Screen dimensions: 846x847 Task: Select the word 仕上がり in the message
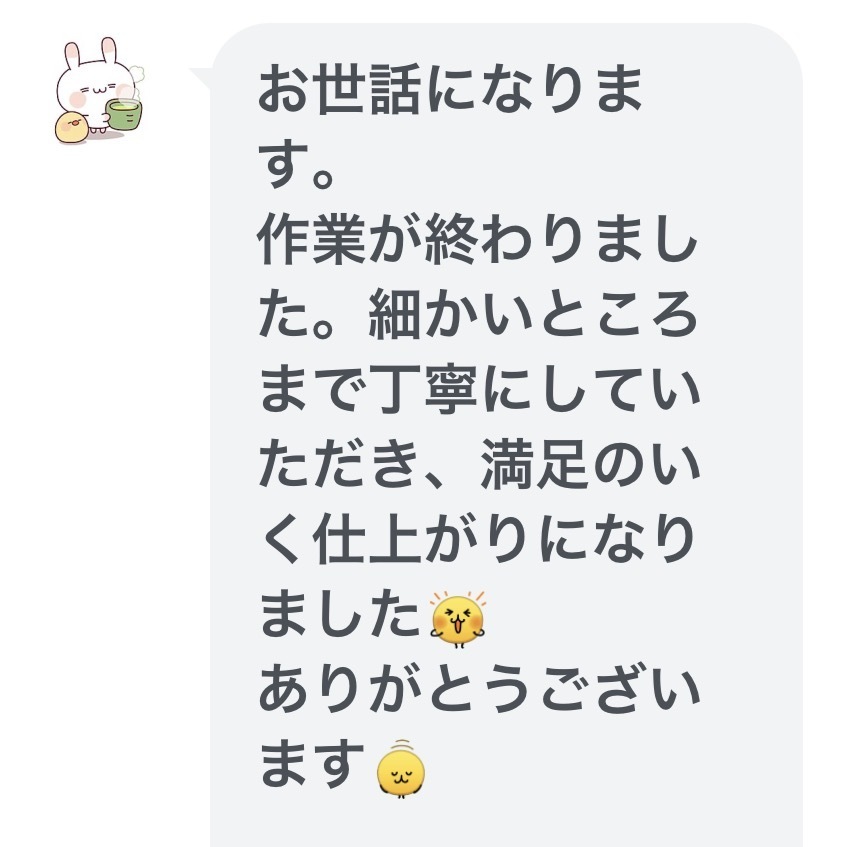coord(422,540)
